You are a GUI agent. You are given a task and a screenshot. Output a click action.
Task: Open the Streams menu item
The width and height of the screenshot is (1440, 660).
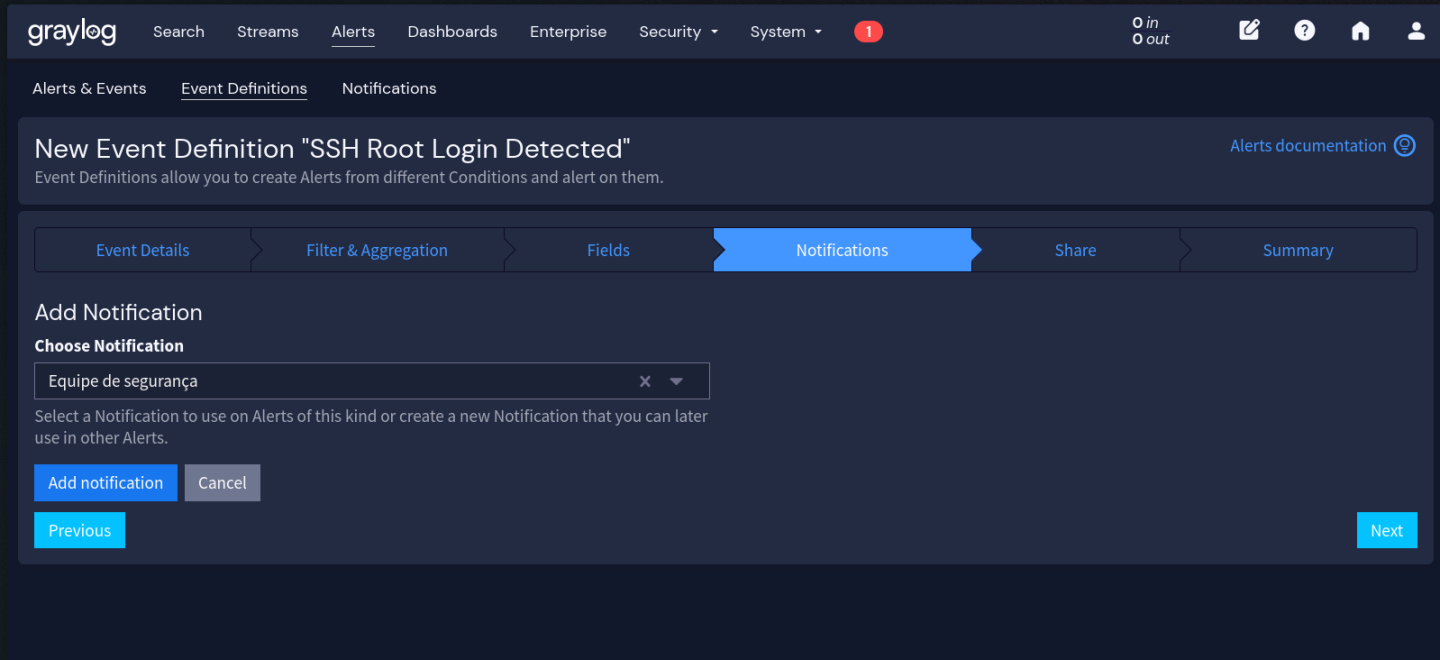tap(267, 31)
